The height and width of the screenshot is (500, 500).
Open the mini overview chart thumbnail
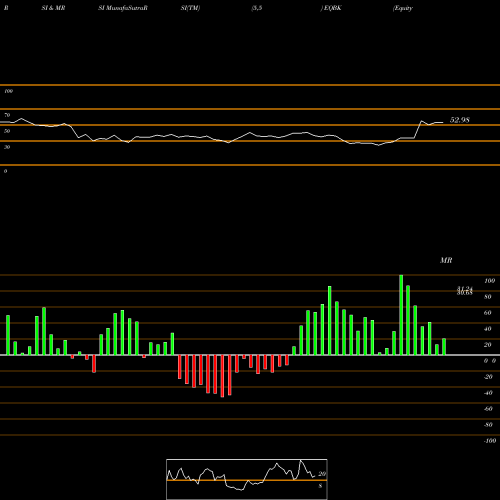coord(247,479)
